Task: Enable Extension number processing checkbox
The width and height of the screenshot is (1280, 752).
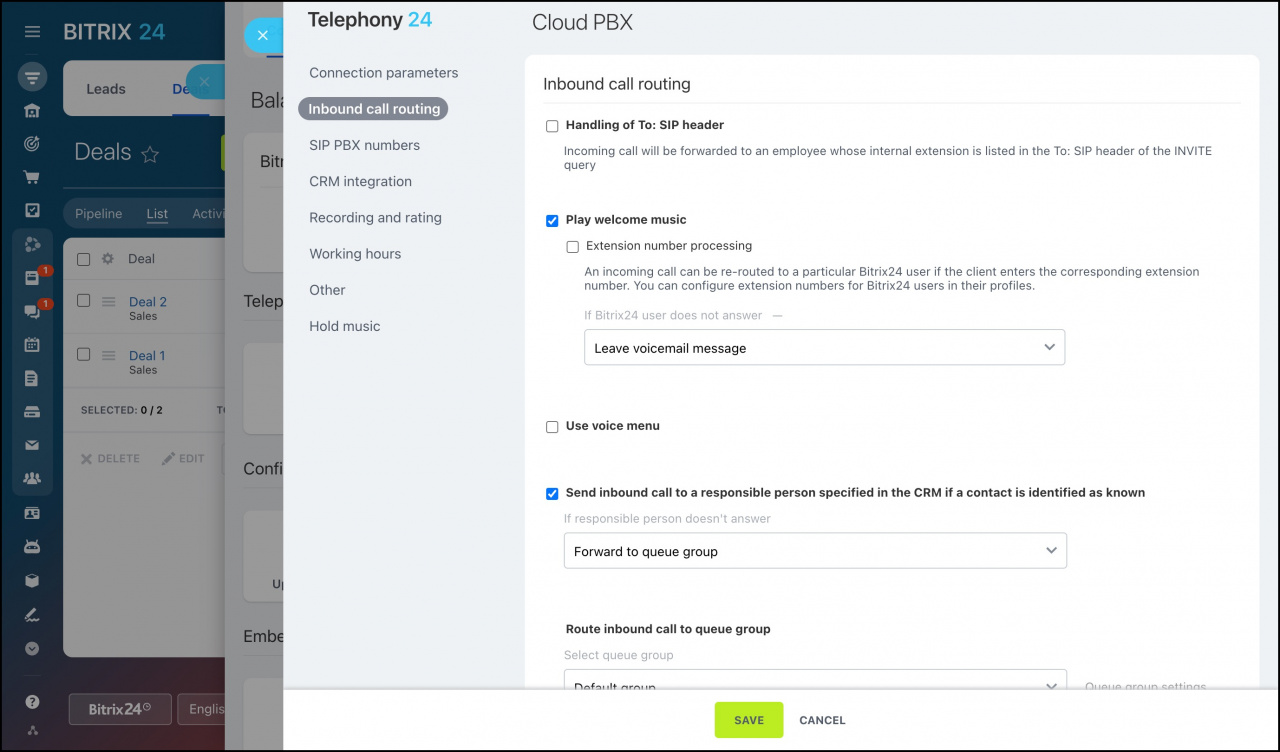Action: pyautogui.click(x=572, y=246)
